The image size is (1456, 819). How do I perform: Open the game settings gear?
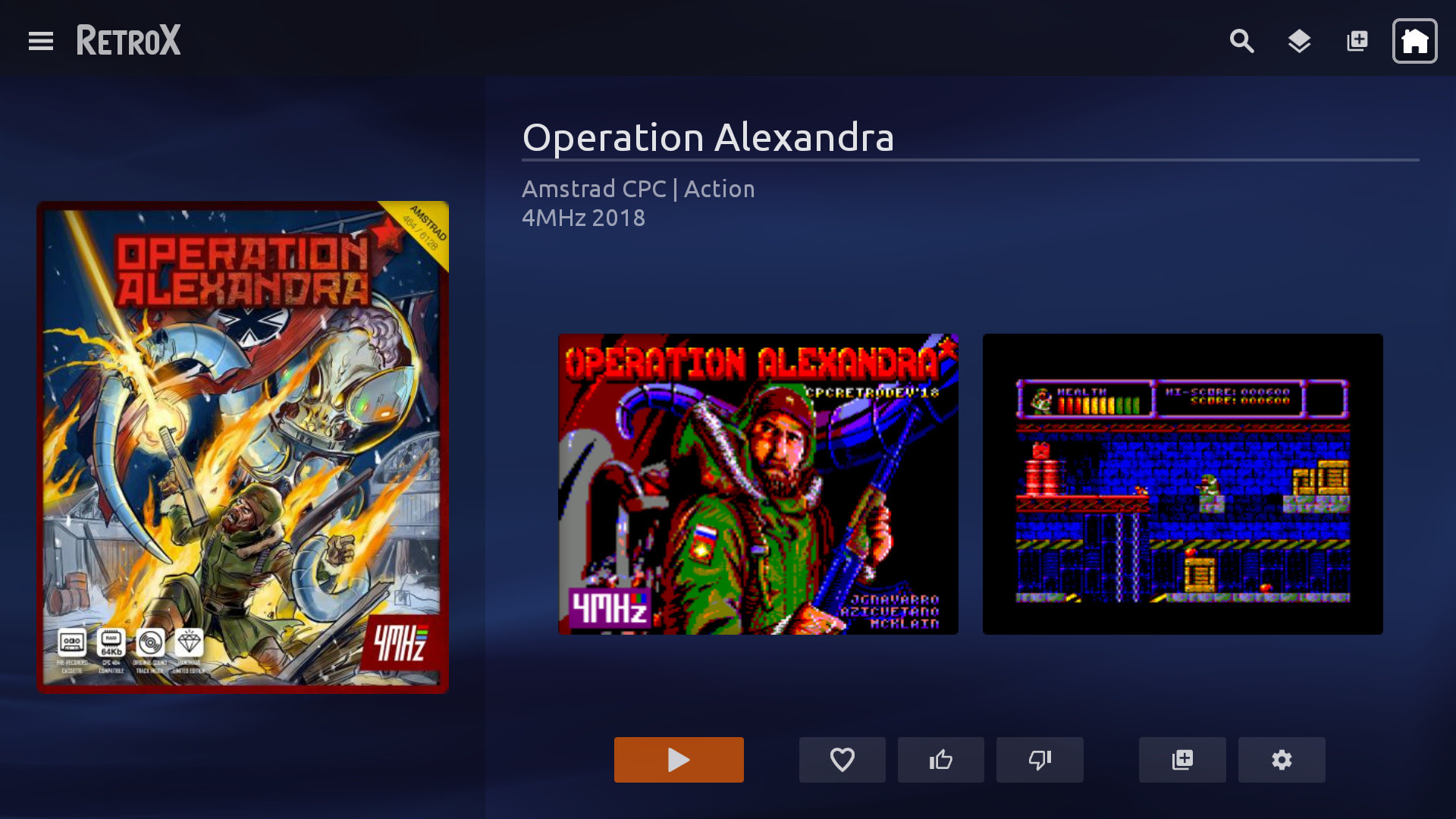(x=1282, y=759)
